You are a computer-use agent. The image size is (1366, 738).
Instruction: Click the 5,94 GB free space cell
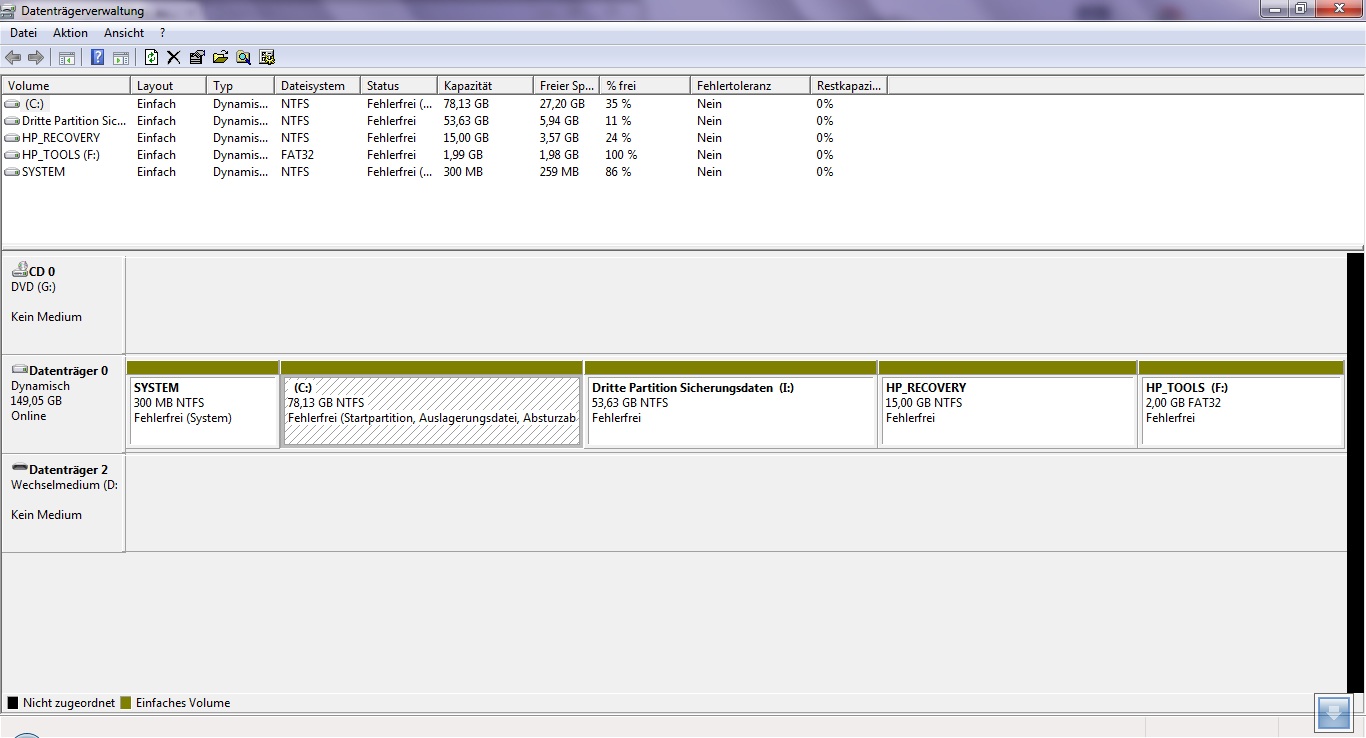pyautogui.click(x=559, y=121)
